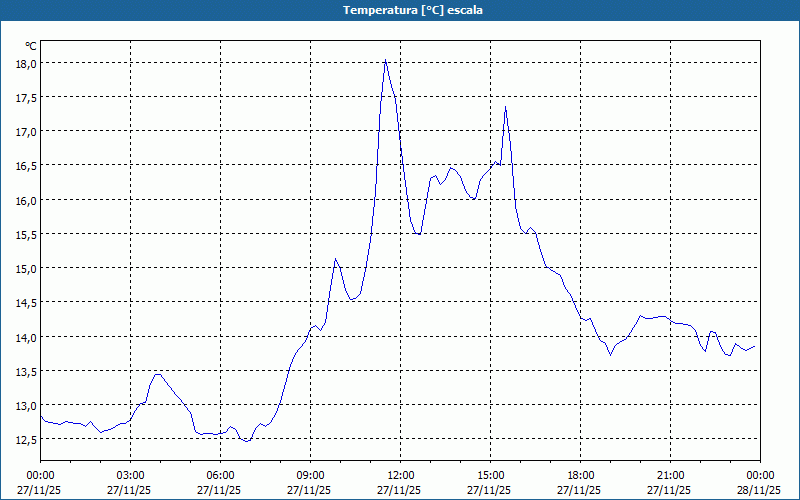
Task: Click the 15:00 time label
Action: click(490, 476)
